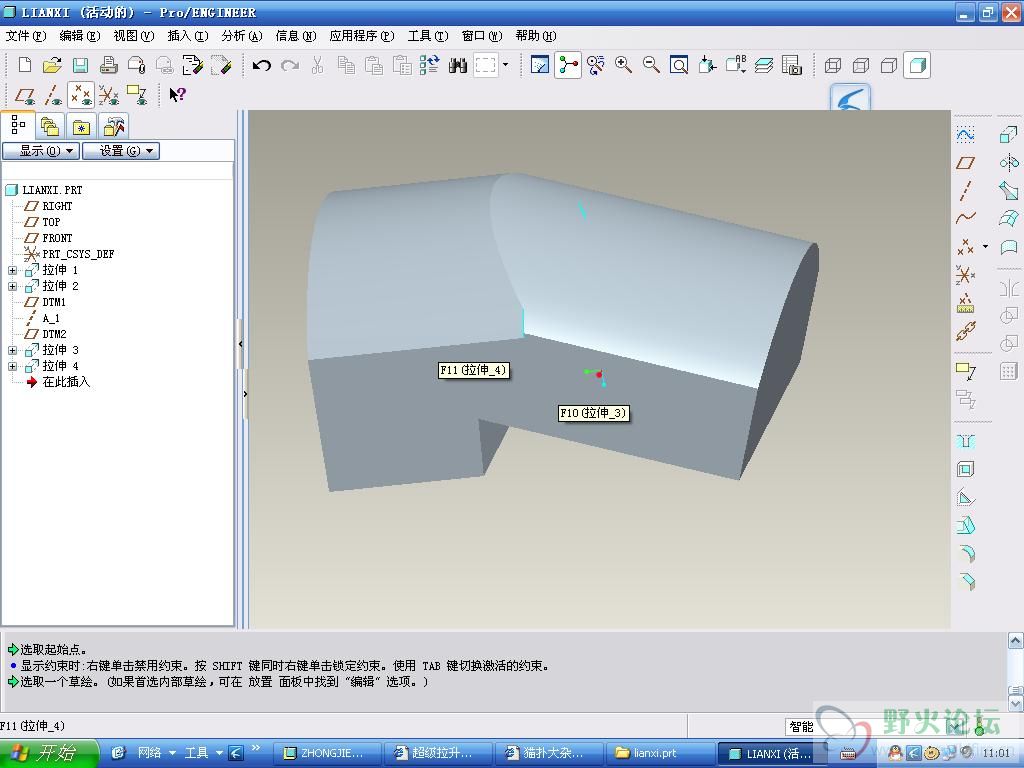Expand the 拉伸 1 feature node
The image size is (1024, 768).
pyautogui.click(x=12, y=270)
